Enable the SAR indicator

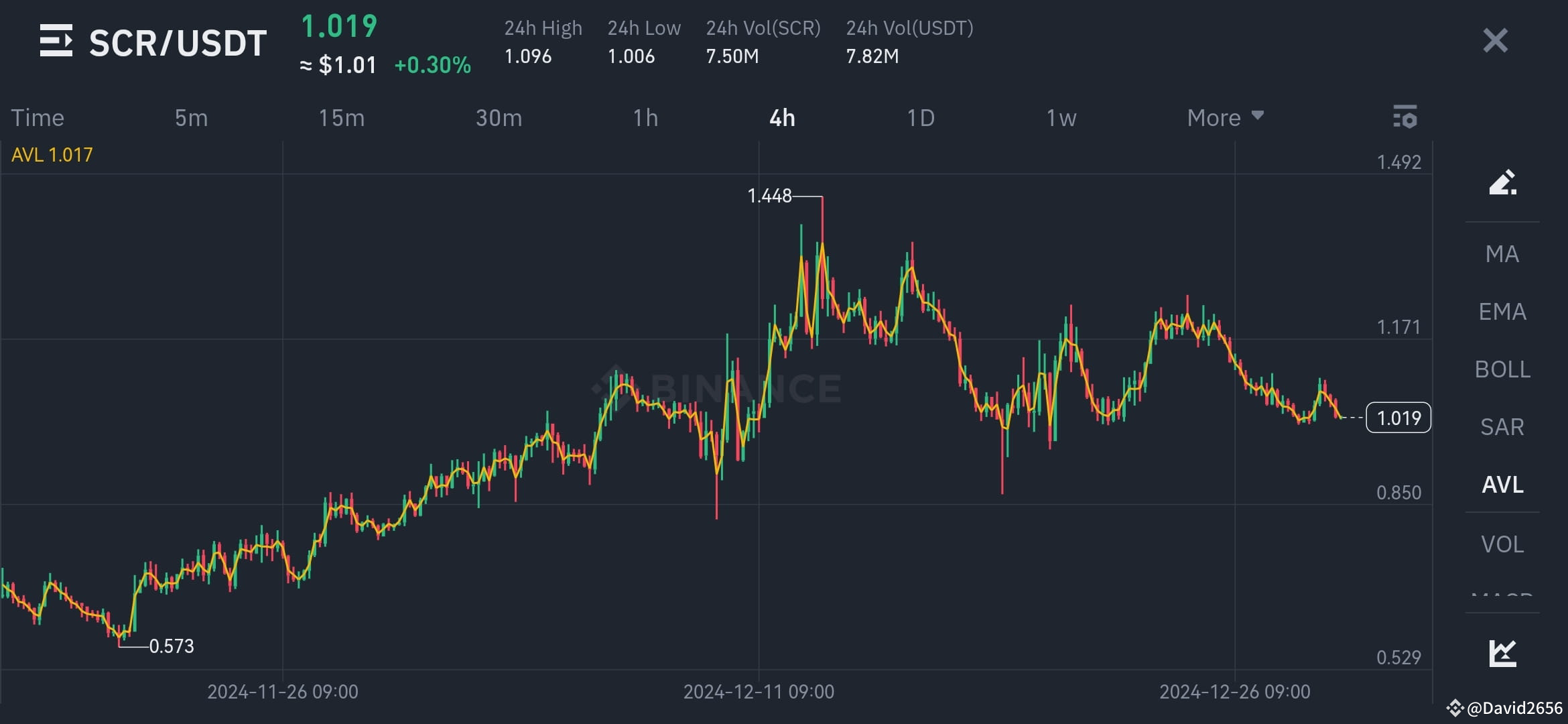tap(1502, 426)
